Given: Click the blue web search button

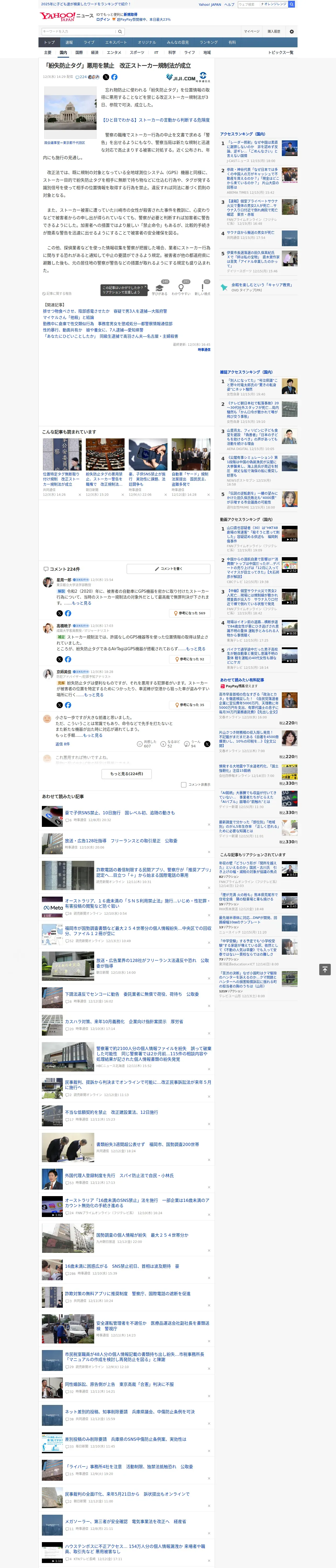Looking at the screenshot, I should [x=292, y=4].
